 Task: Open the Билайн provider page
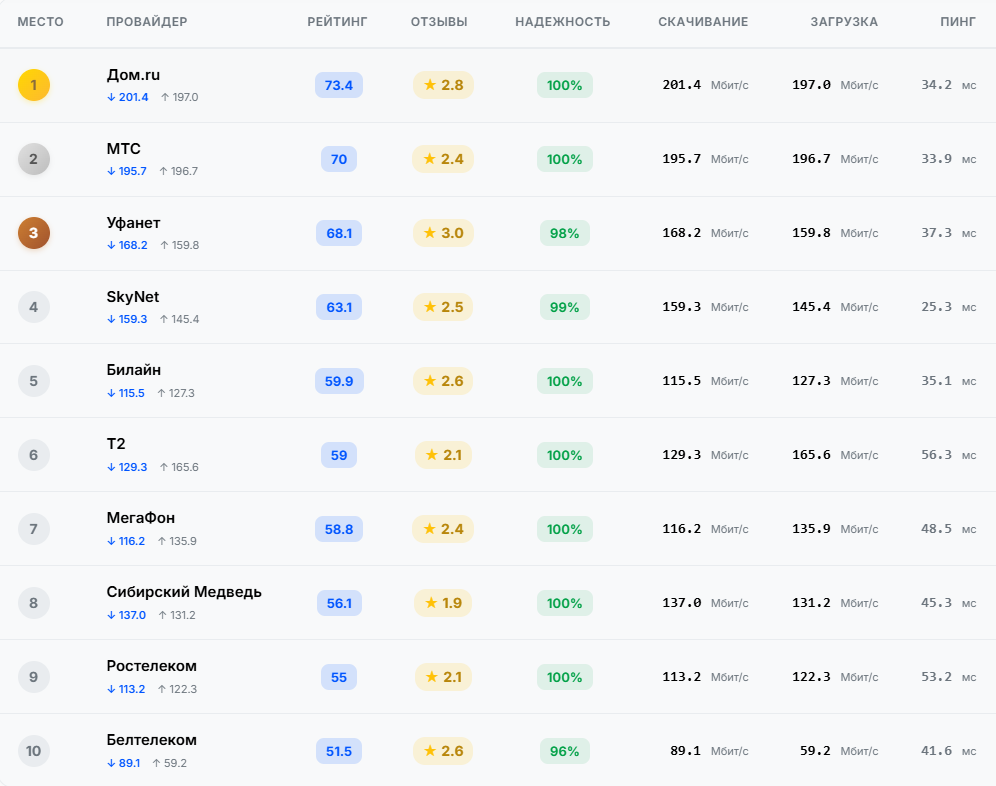click(133, 370)
